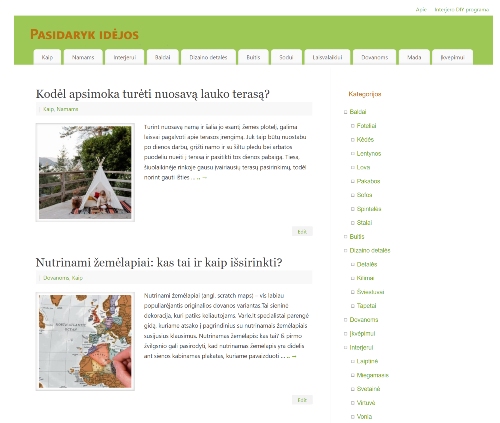This screenshot has height=423, width=500.
Task: Open the Laiptinė subcategory
Action: (x=367, y=361)
